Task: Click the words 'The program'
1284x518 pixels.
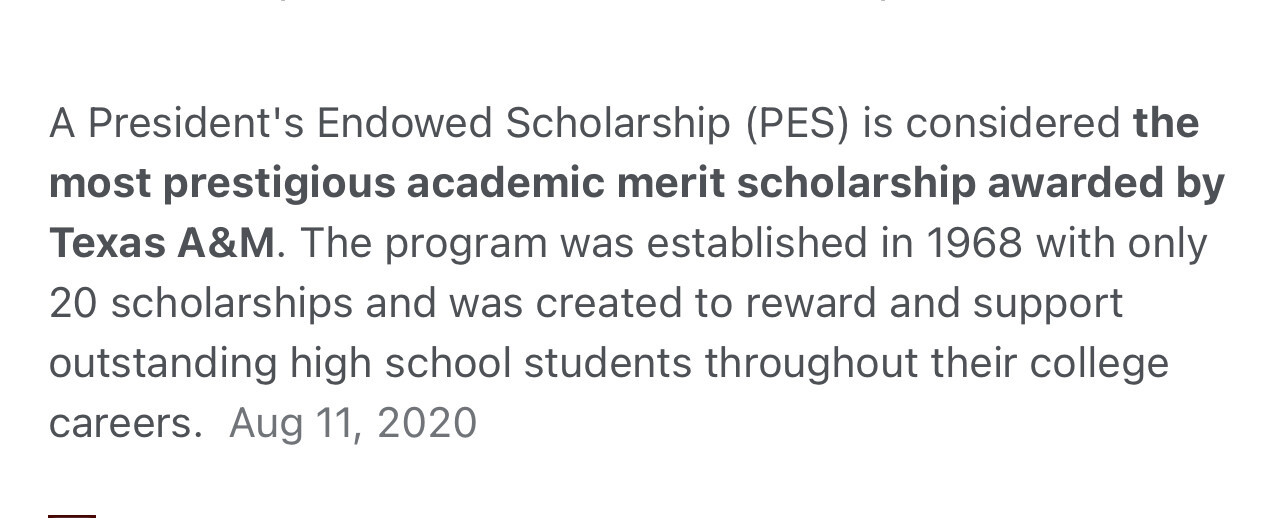Action: click(424, 243)
